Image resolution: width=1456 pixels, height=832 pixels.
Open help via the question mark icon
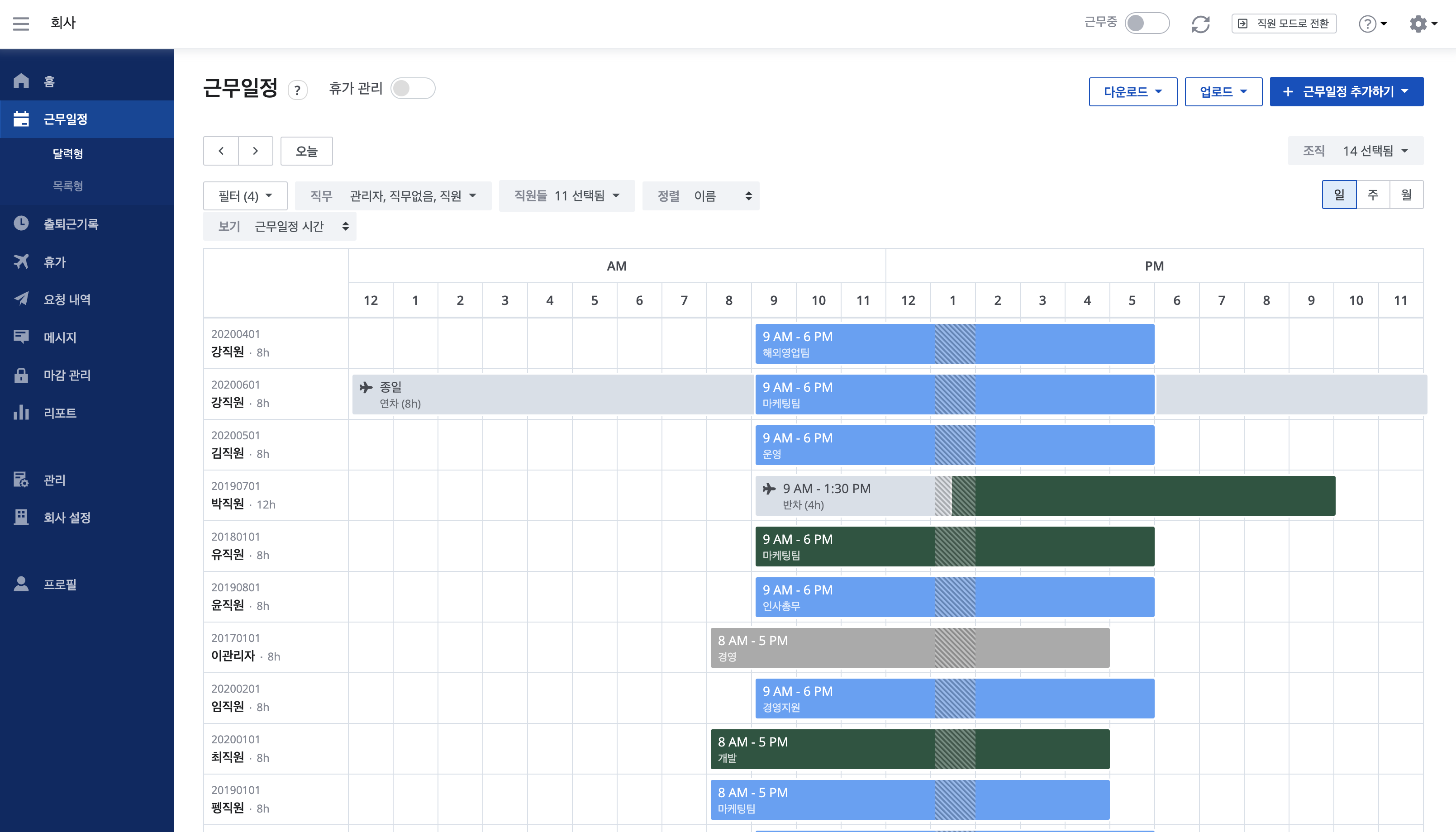[x=1367, y=24]
